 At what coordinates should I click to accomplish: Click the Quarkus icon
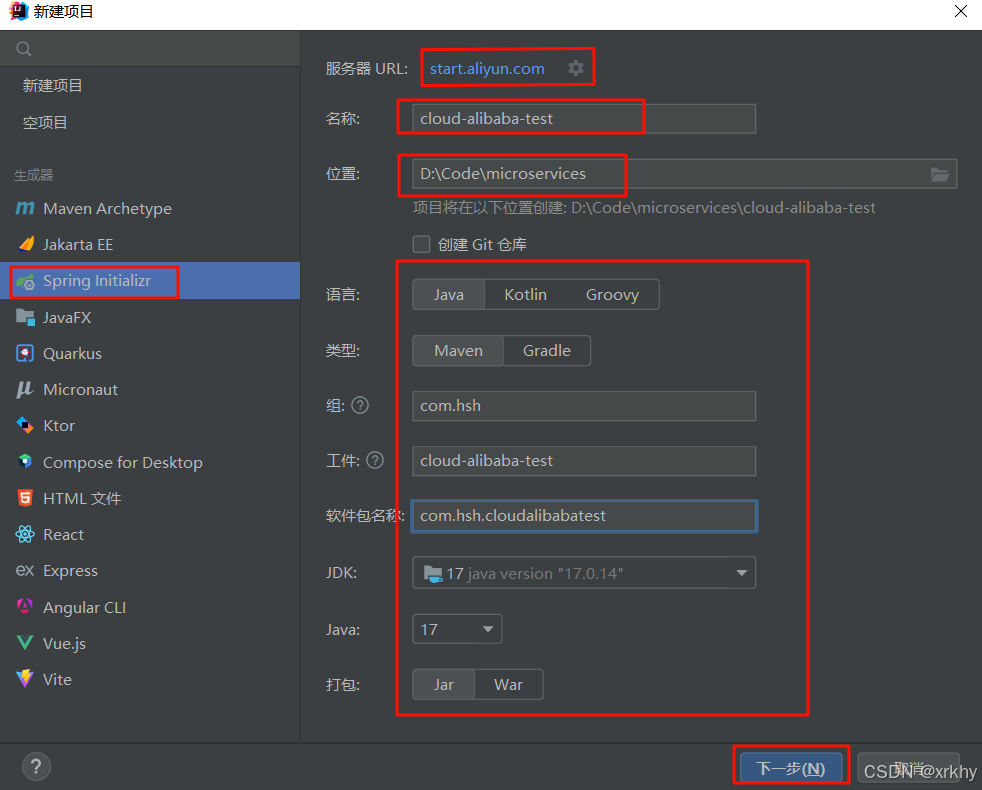(25, 353)
